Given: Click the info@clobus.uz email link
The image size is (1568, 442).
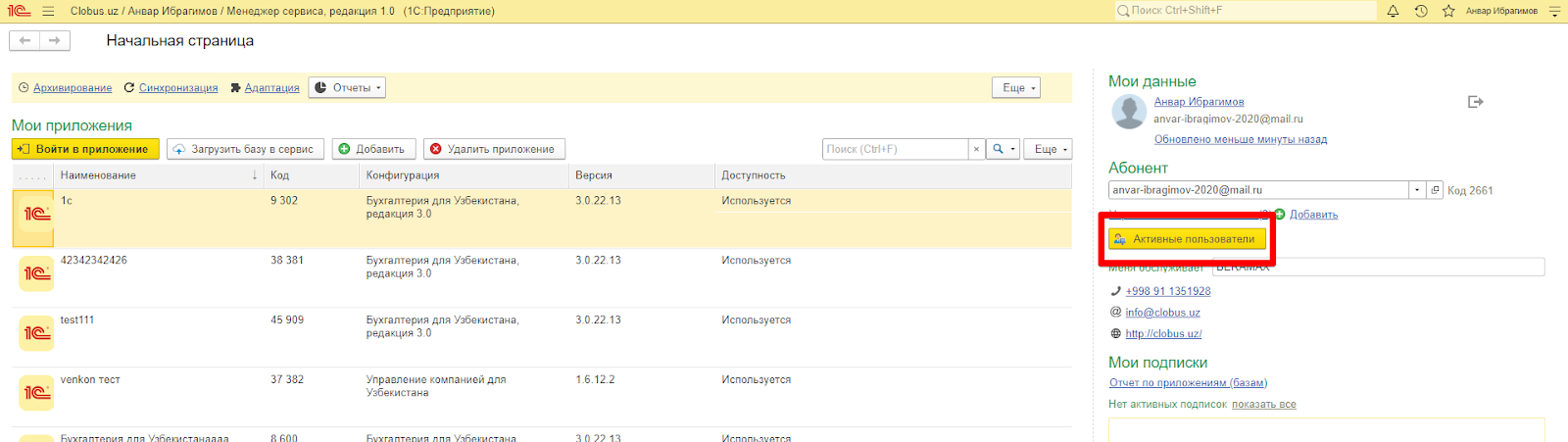Looking at the screenshot, I should 1162,313.
